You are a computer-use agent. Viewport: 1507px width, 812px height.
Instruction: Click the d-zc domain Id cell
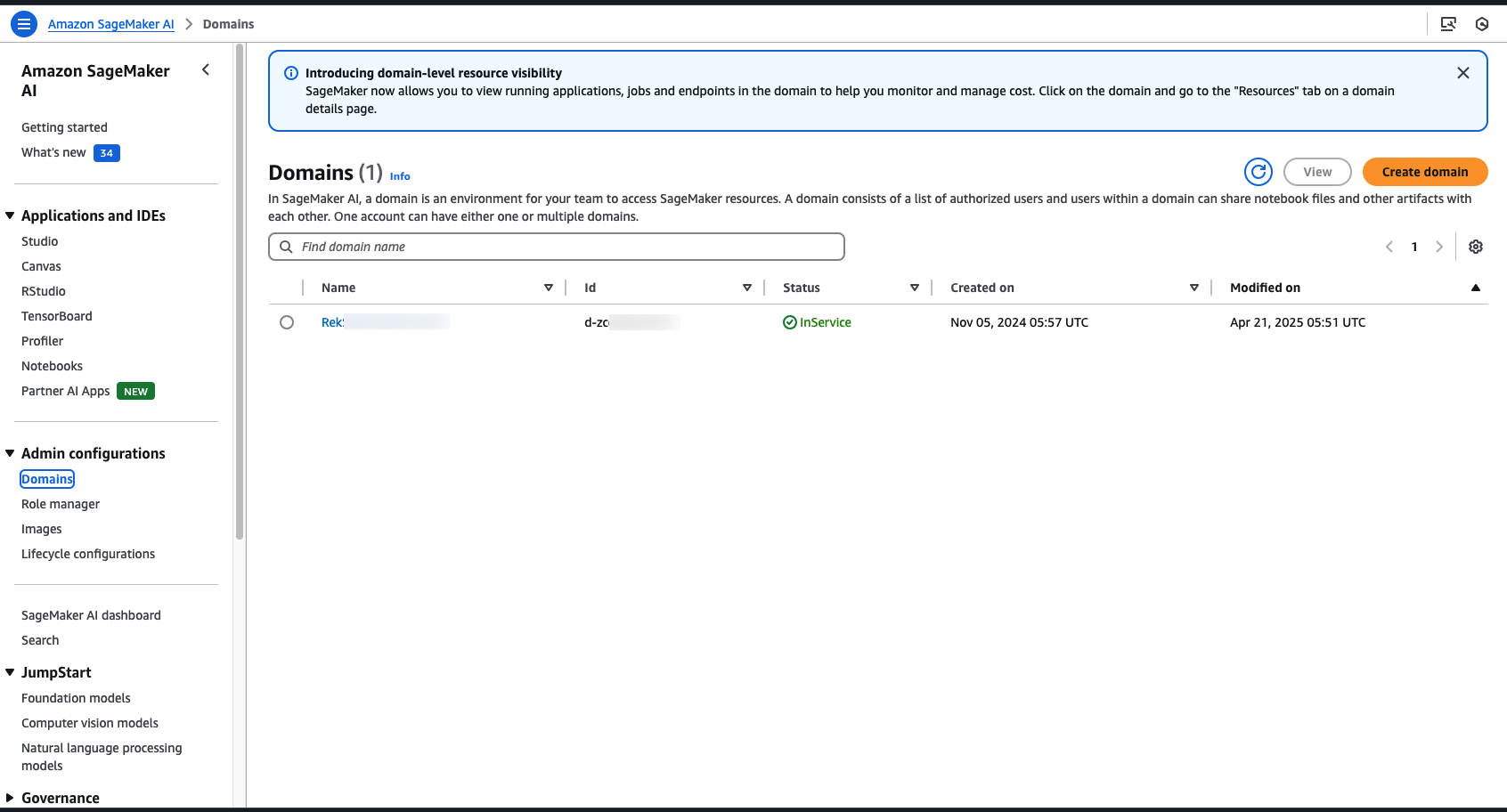coord(631,322)
